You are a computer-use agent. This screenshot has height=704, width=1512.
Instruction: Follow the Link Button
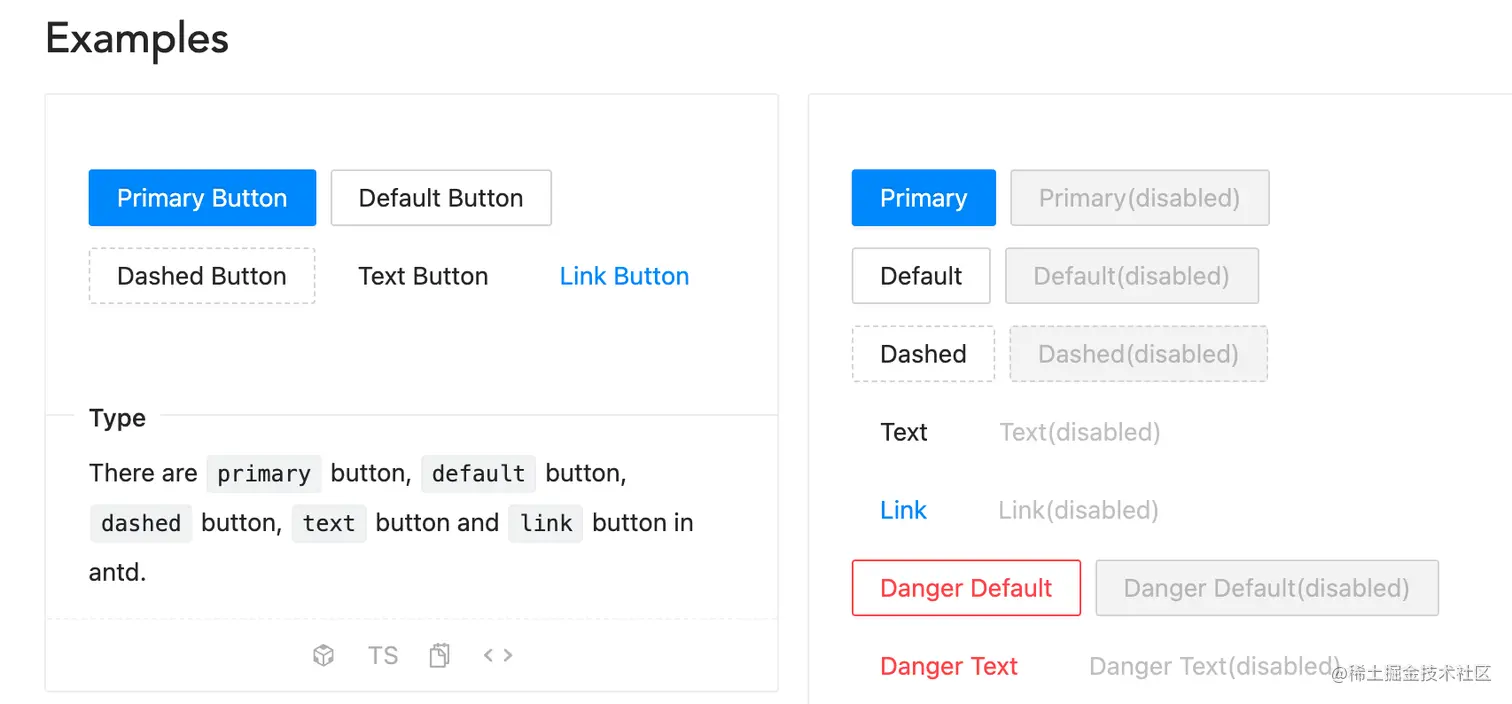(x=624, y=276)
